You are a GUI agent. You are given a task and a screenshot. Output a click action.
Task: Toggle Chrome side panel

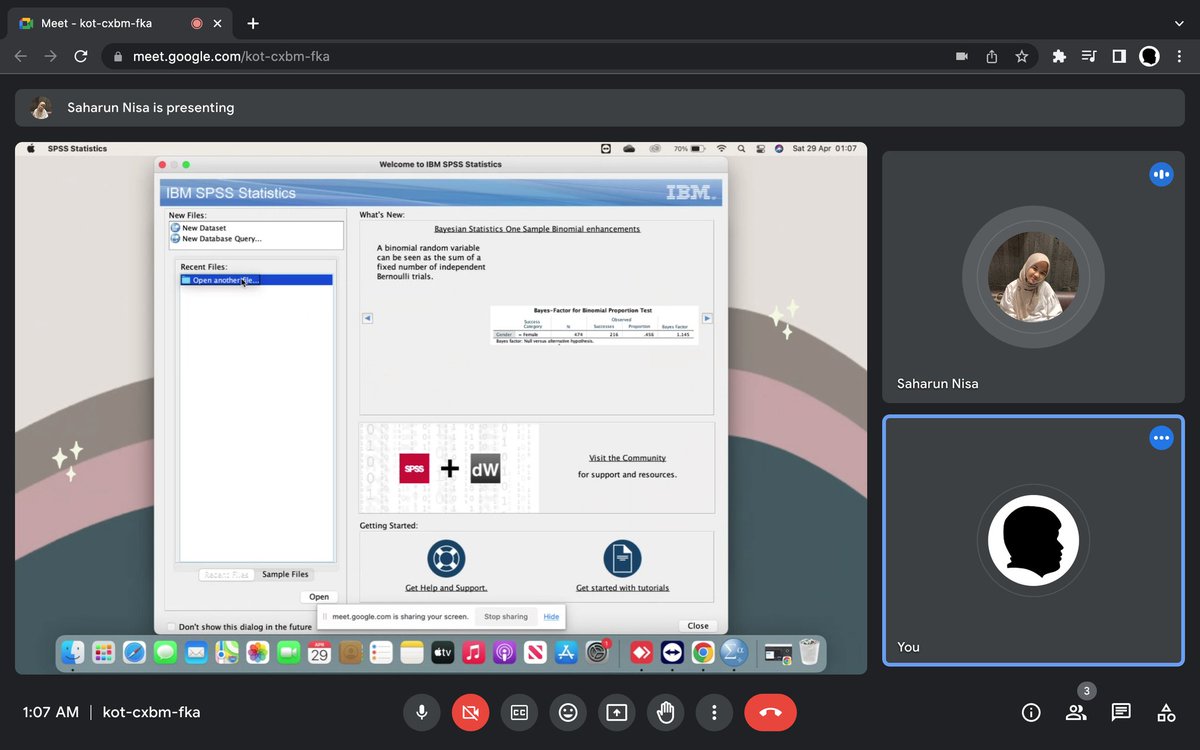pyautogui.click(x=1119, y=57)
